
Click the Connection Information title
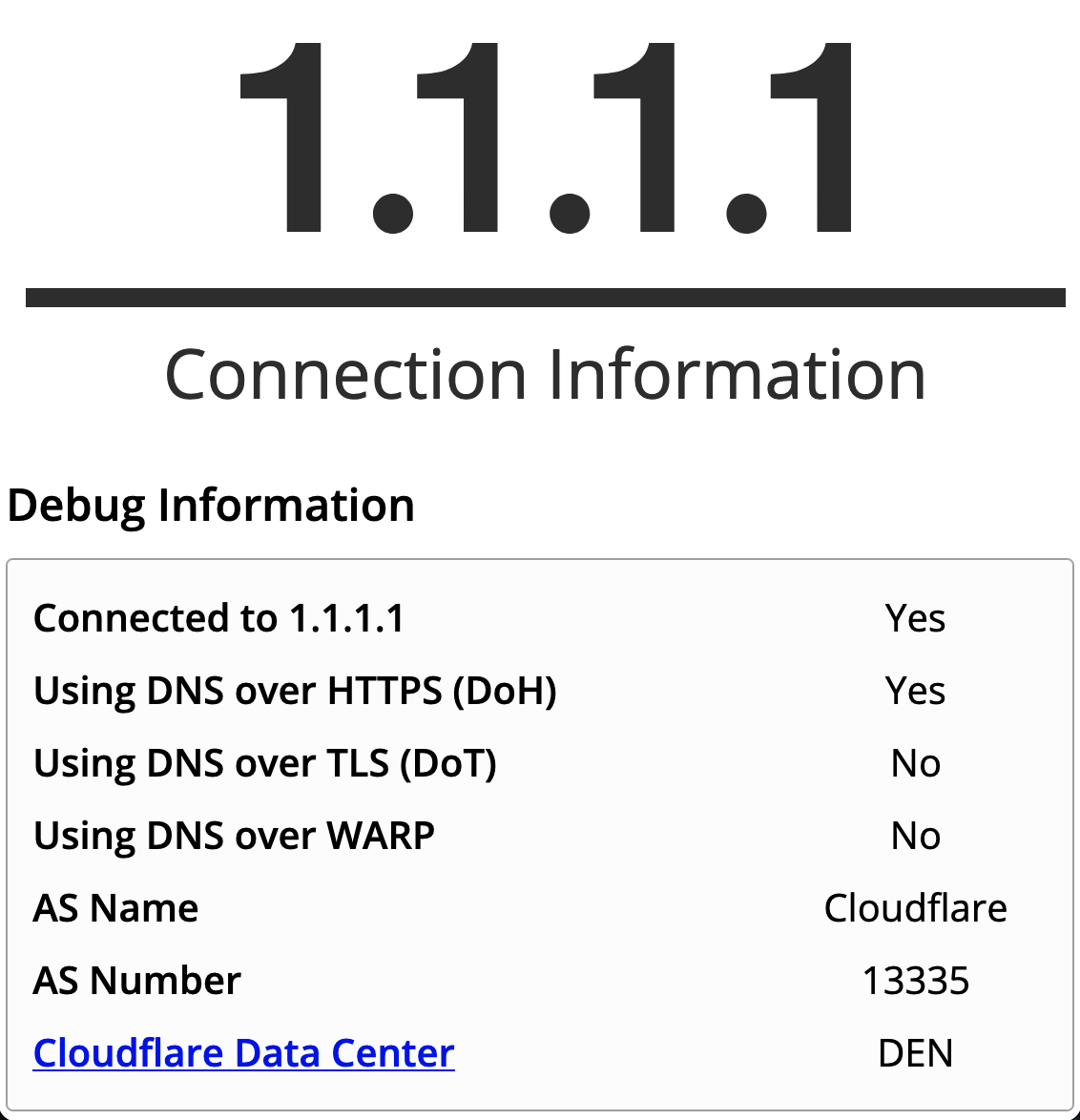click(546, 374)
